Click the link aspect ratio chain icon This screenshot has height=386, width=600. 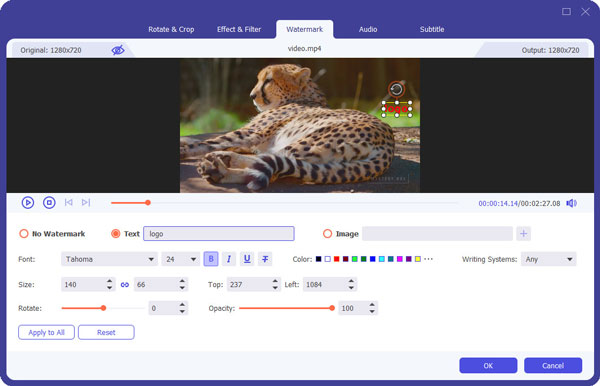coord(125,285)
